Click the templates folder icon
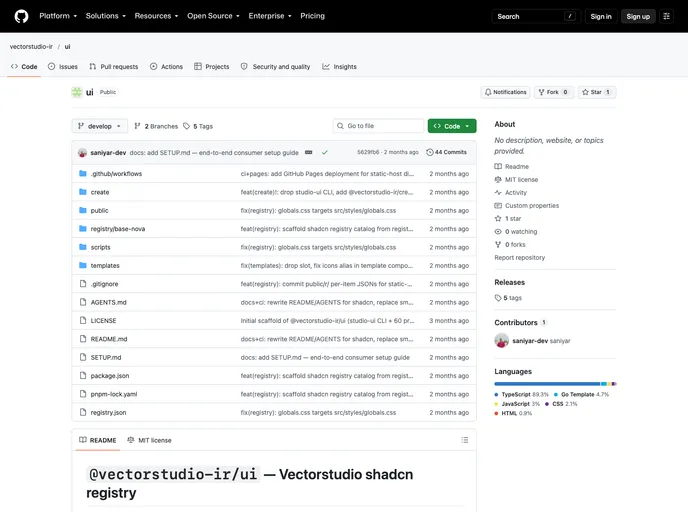Viewport: 688px width, 512px height. coord(82,265)
